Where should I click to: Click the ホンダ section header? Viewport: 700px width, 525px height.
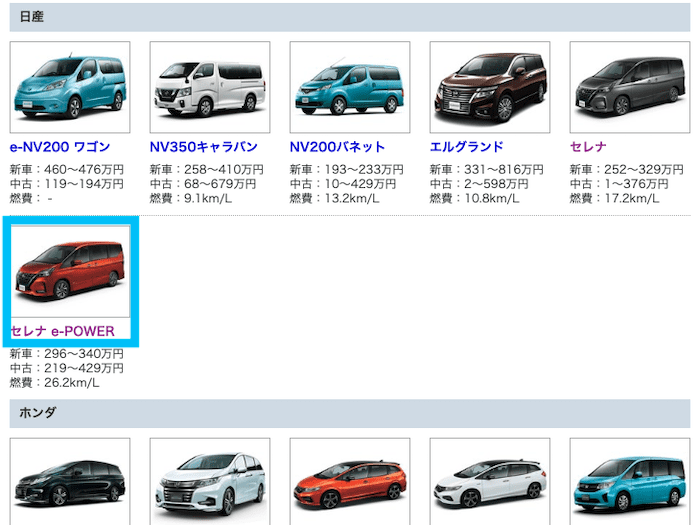coord(350,413)
